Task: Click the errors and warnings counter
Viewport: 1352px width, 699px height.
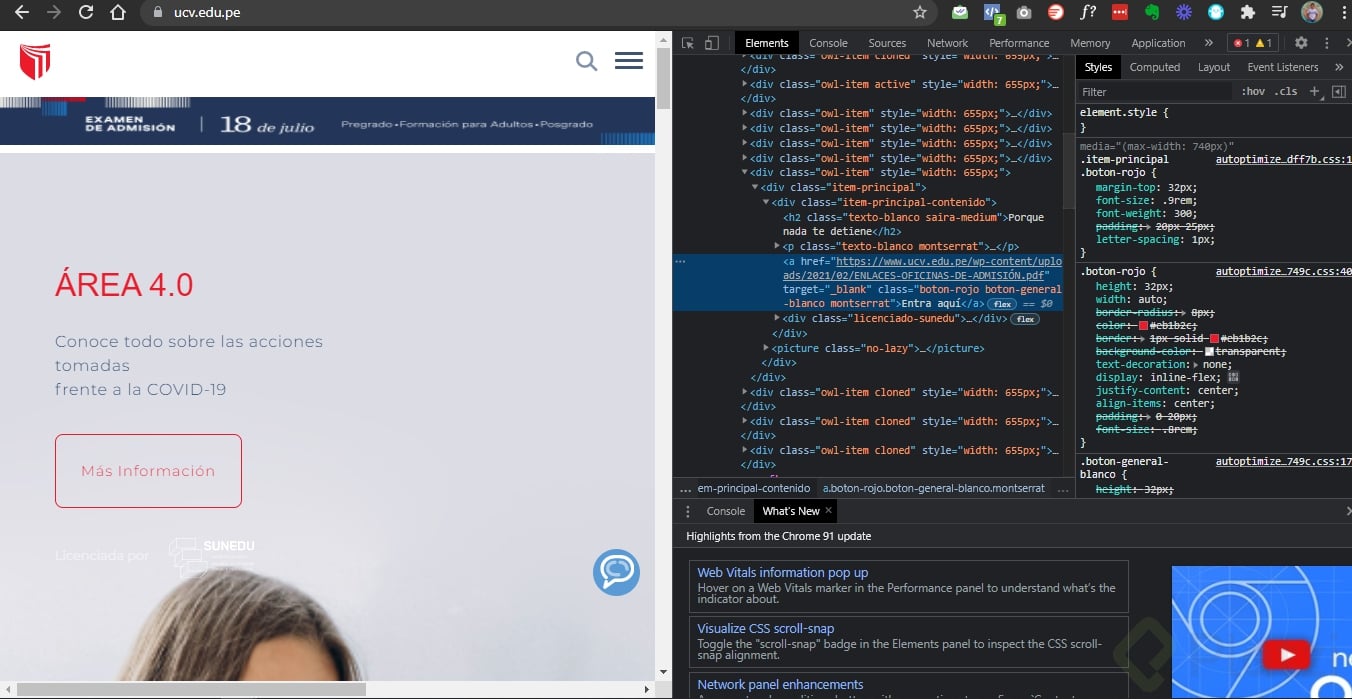Action: (1252, 43)
